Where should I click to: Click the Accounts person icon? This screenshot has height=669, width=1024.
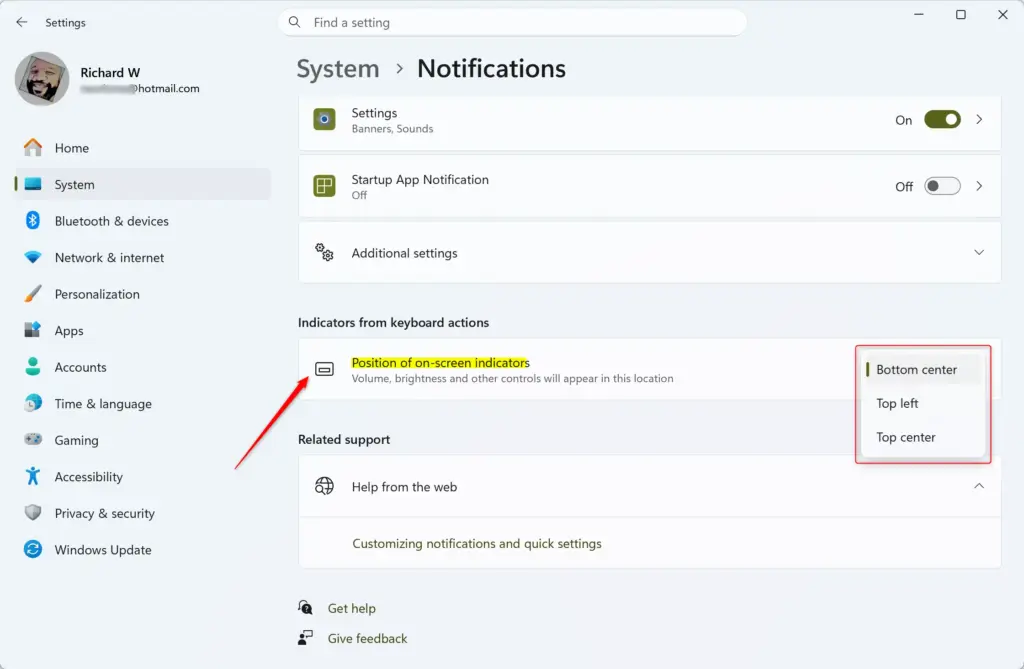[x=33, y=367]
